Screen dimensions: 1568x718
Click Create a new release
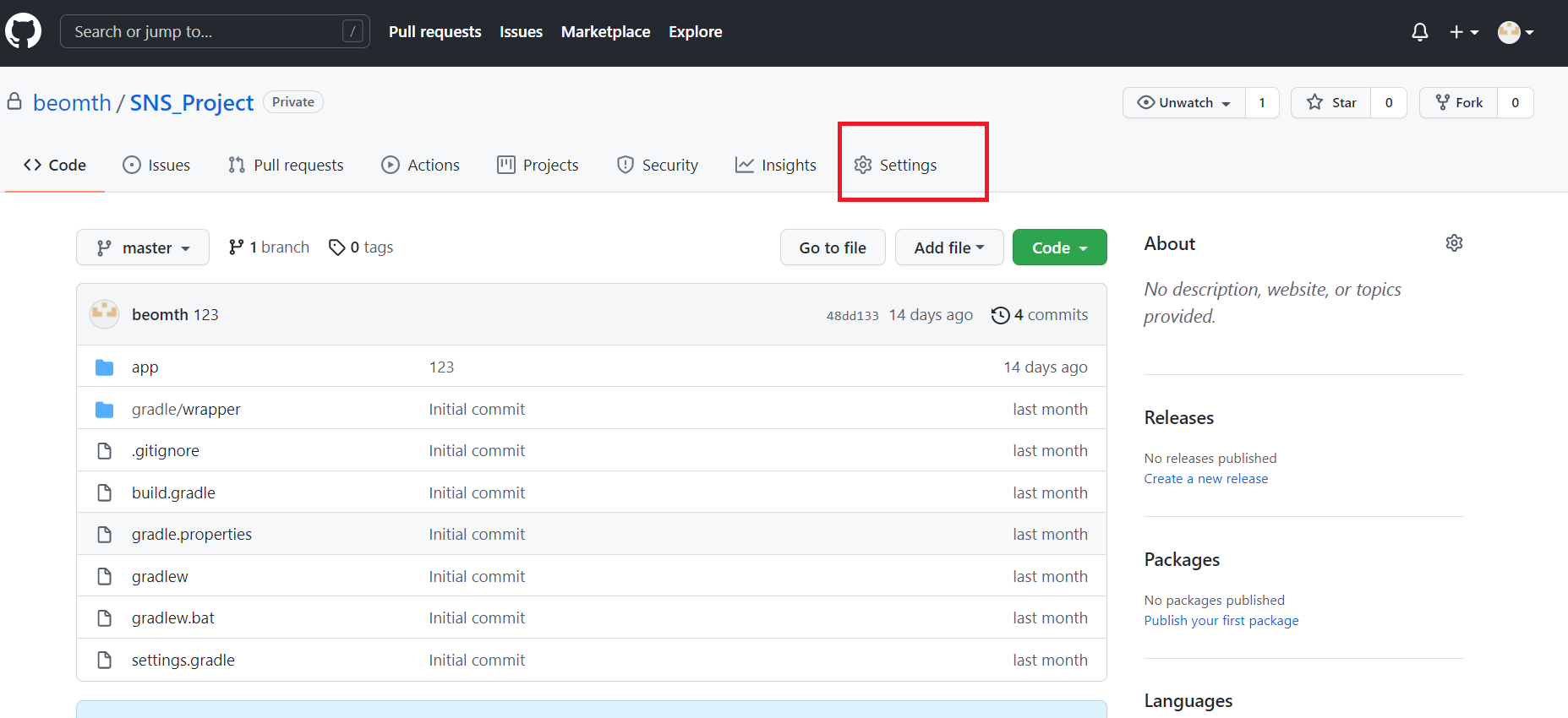click(x=1205, y=478)
